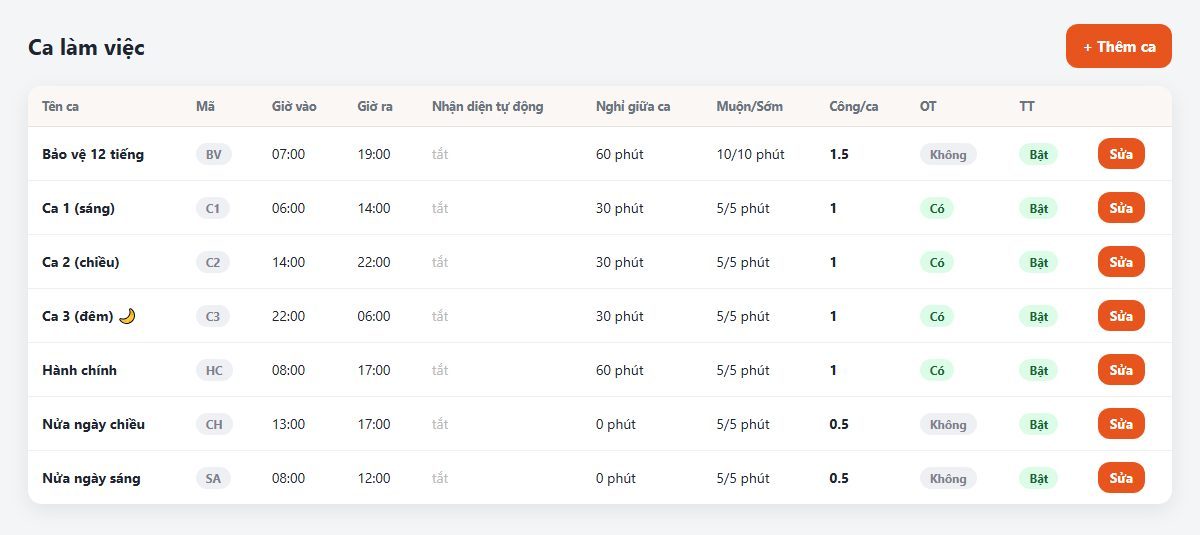The width and height of the screenshot is (1200, 535).
Task: Select the Ca 1 (sáng) shift name
Action: [x=78, y=208]
